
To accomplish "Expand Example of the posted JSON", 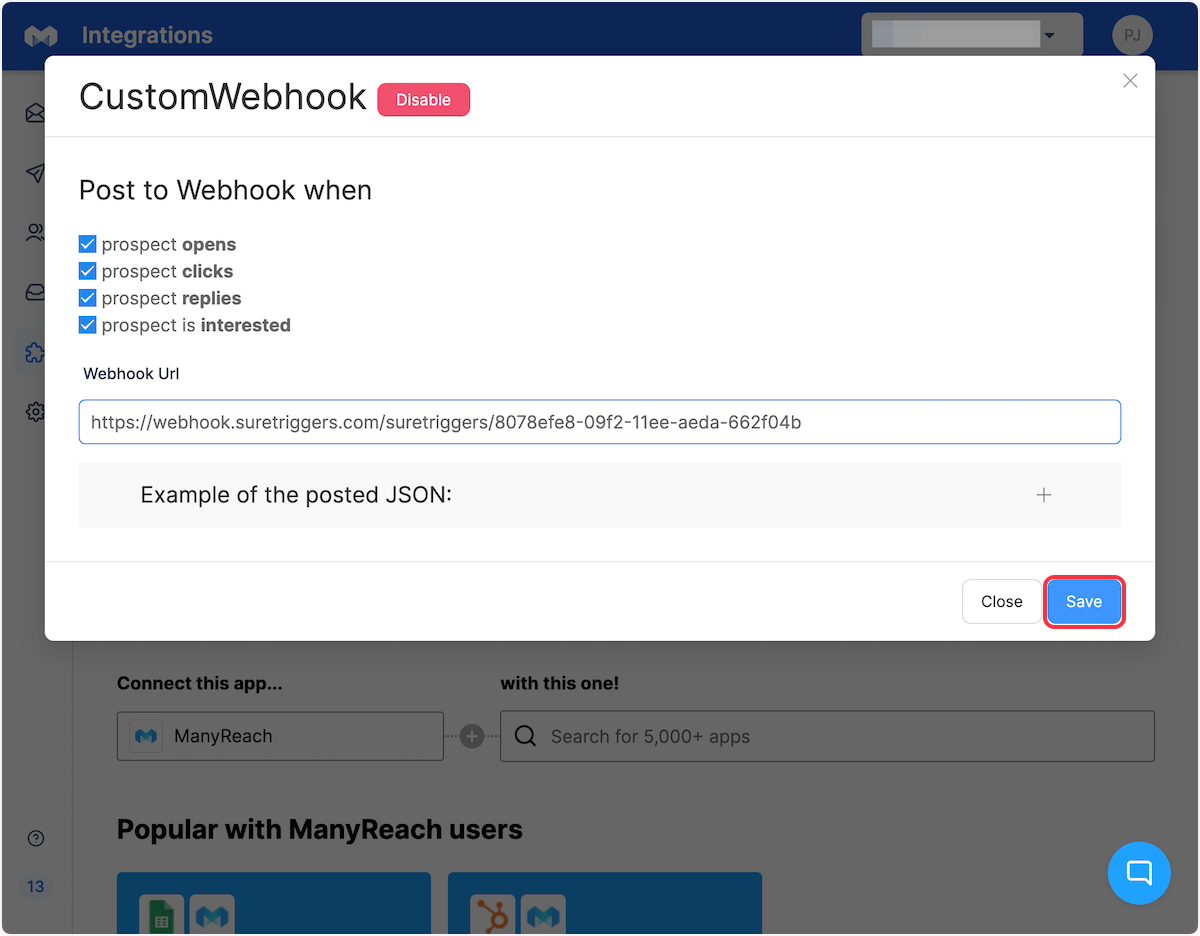I will 600,495.
